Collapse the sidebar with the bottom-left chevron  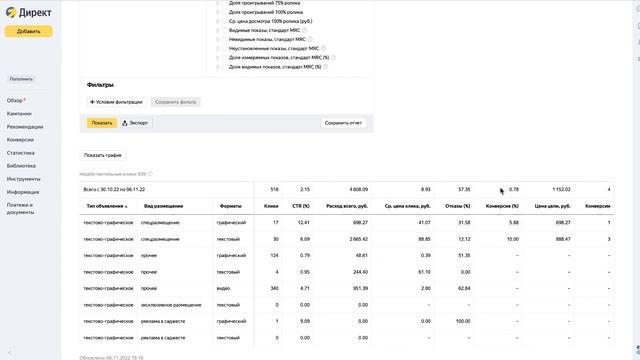(9, 353)
